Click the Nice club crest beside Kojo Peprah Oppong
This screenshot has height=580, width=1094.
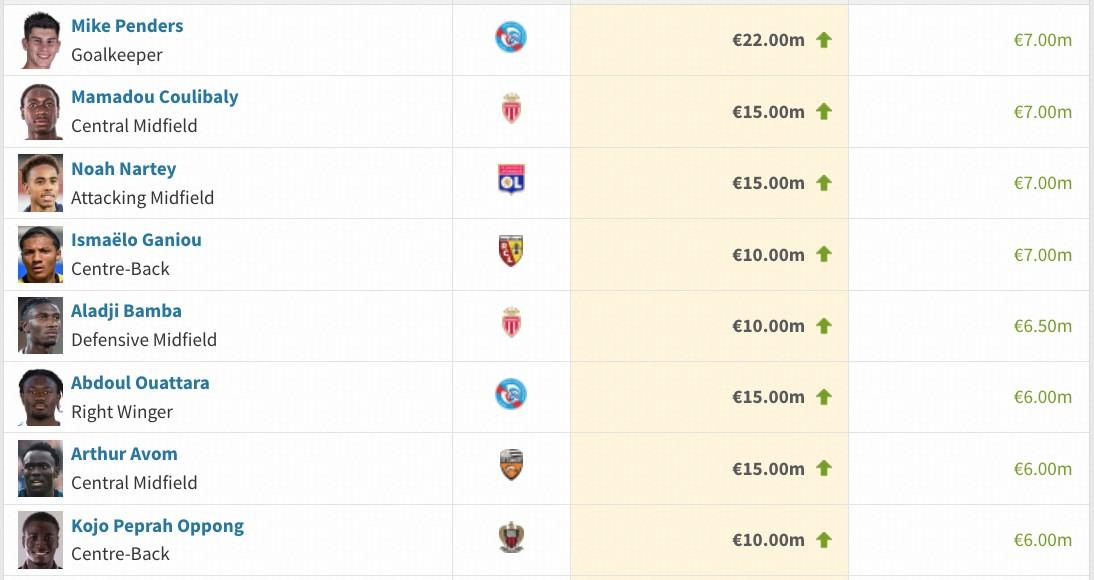click(x=511, y=538)
